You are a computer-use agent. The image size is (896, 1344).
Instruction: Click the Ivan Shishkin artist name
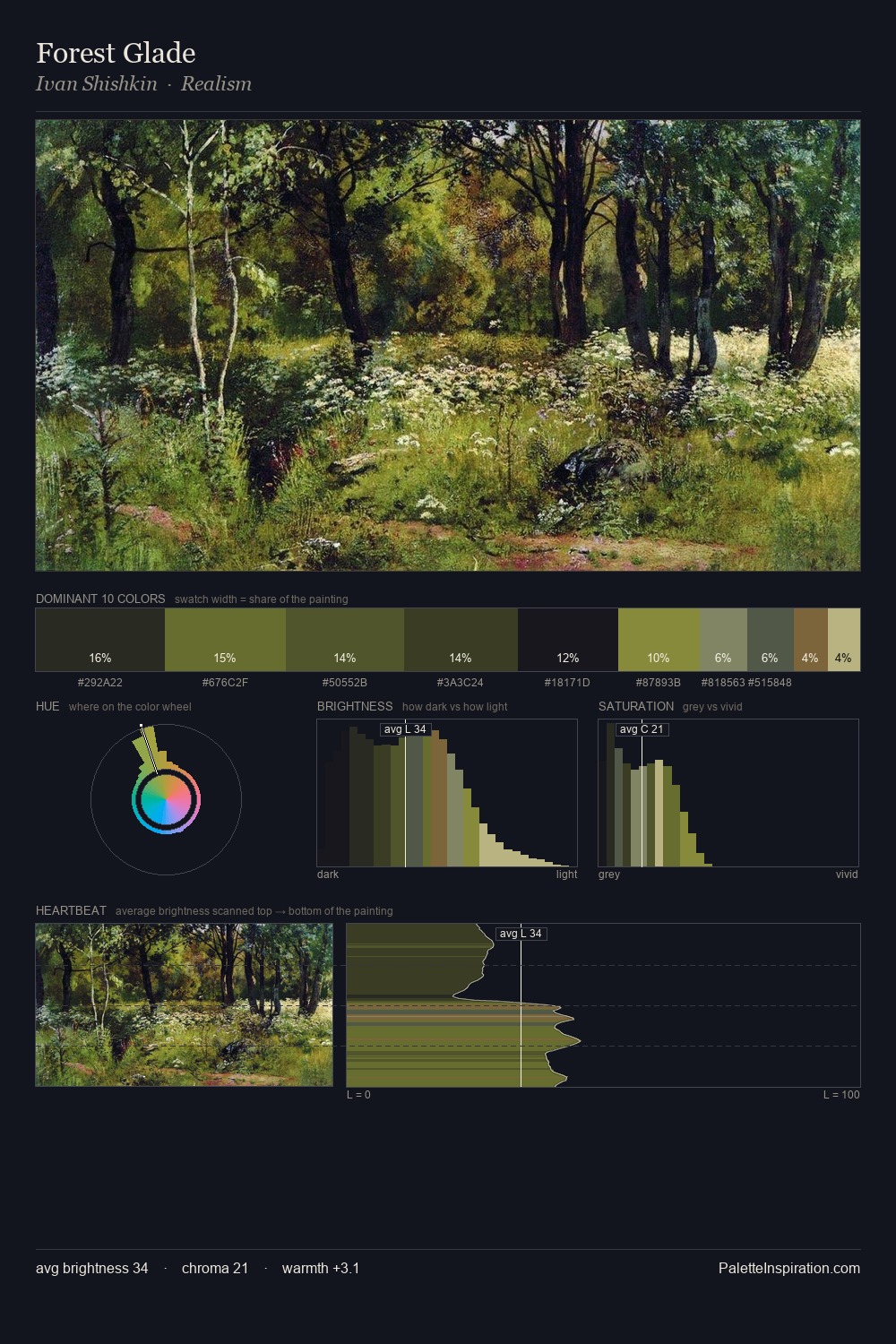(x=97, y=83)
